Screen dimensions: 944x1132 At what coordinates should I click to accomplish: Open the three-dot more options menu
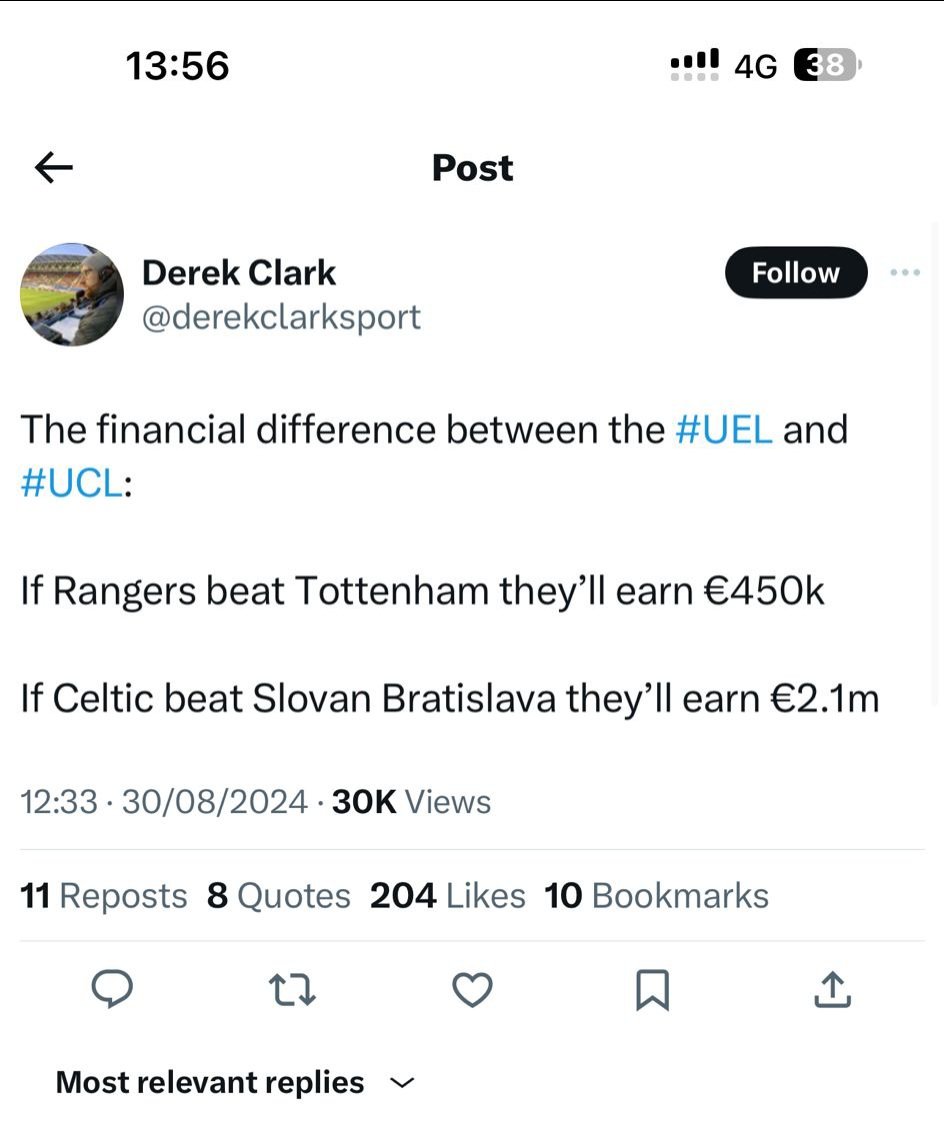pos(904,273)
